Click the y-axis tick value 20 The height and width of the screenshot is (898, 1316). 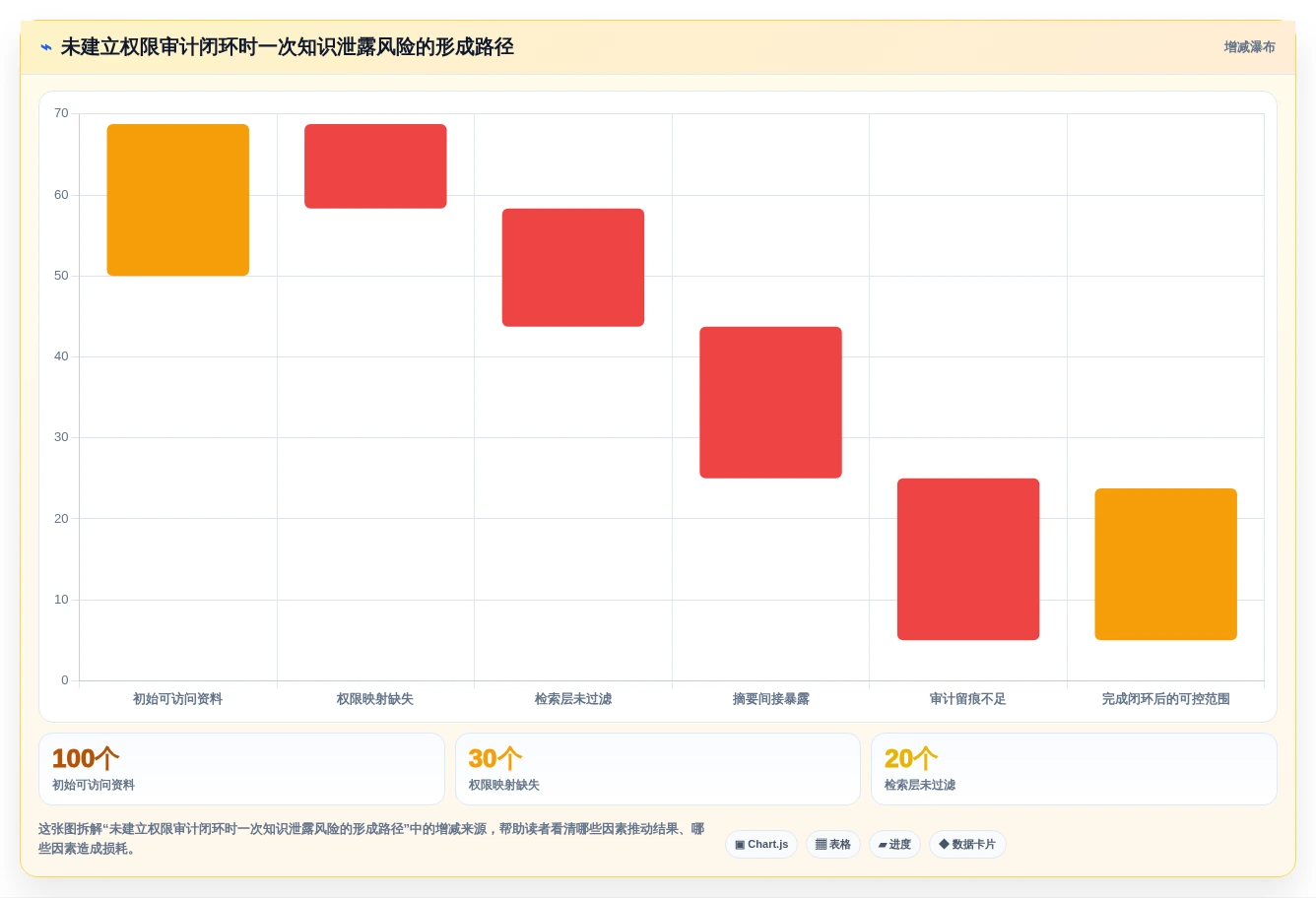pyautogui.click(x=61, y=519)
